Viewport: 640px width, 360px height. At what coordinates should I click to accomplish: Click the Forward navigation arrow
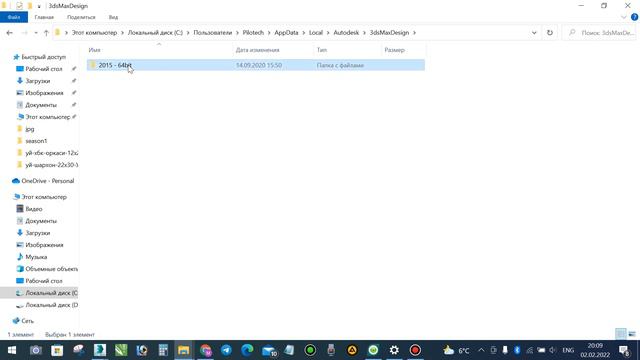point(24,33)
